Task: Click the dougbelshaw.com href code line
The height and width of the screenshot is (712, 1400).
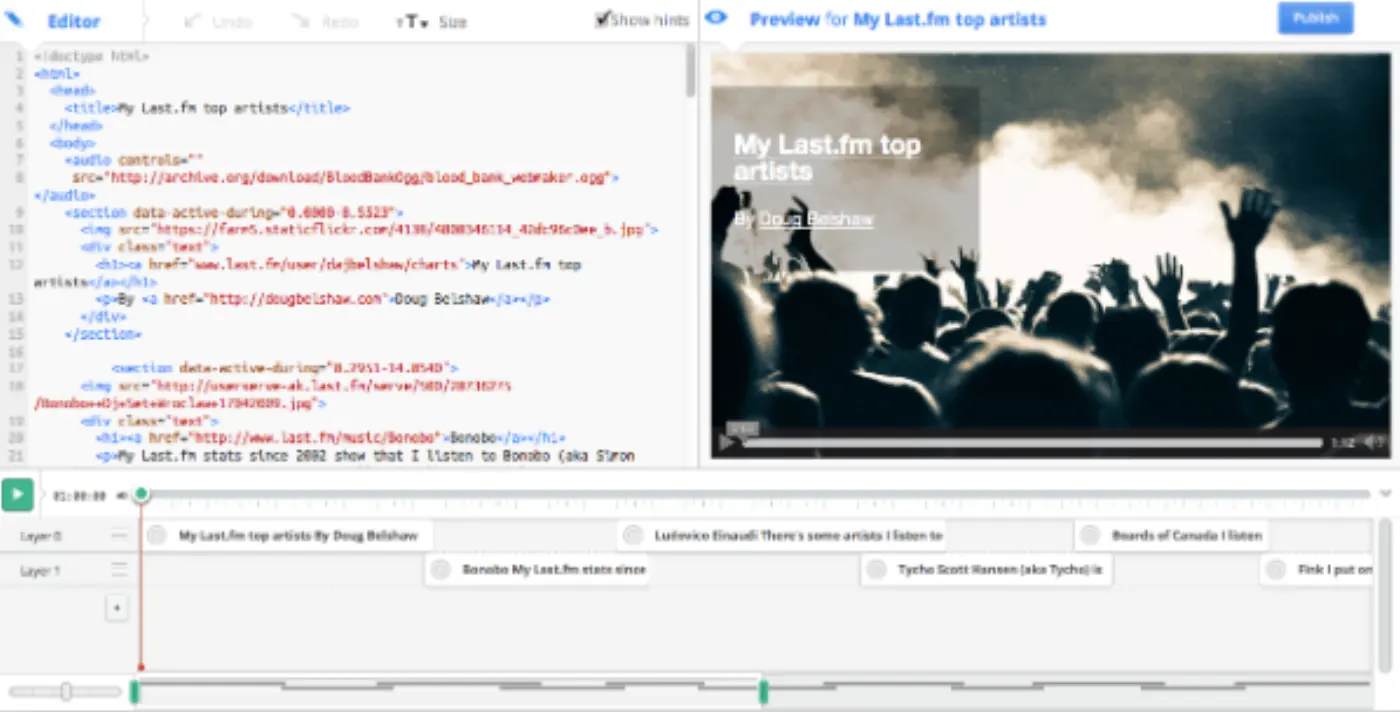Action: pyautogui.click(x=323, y=300)
